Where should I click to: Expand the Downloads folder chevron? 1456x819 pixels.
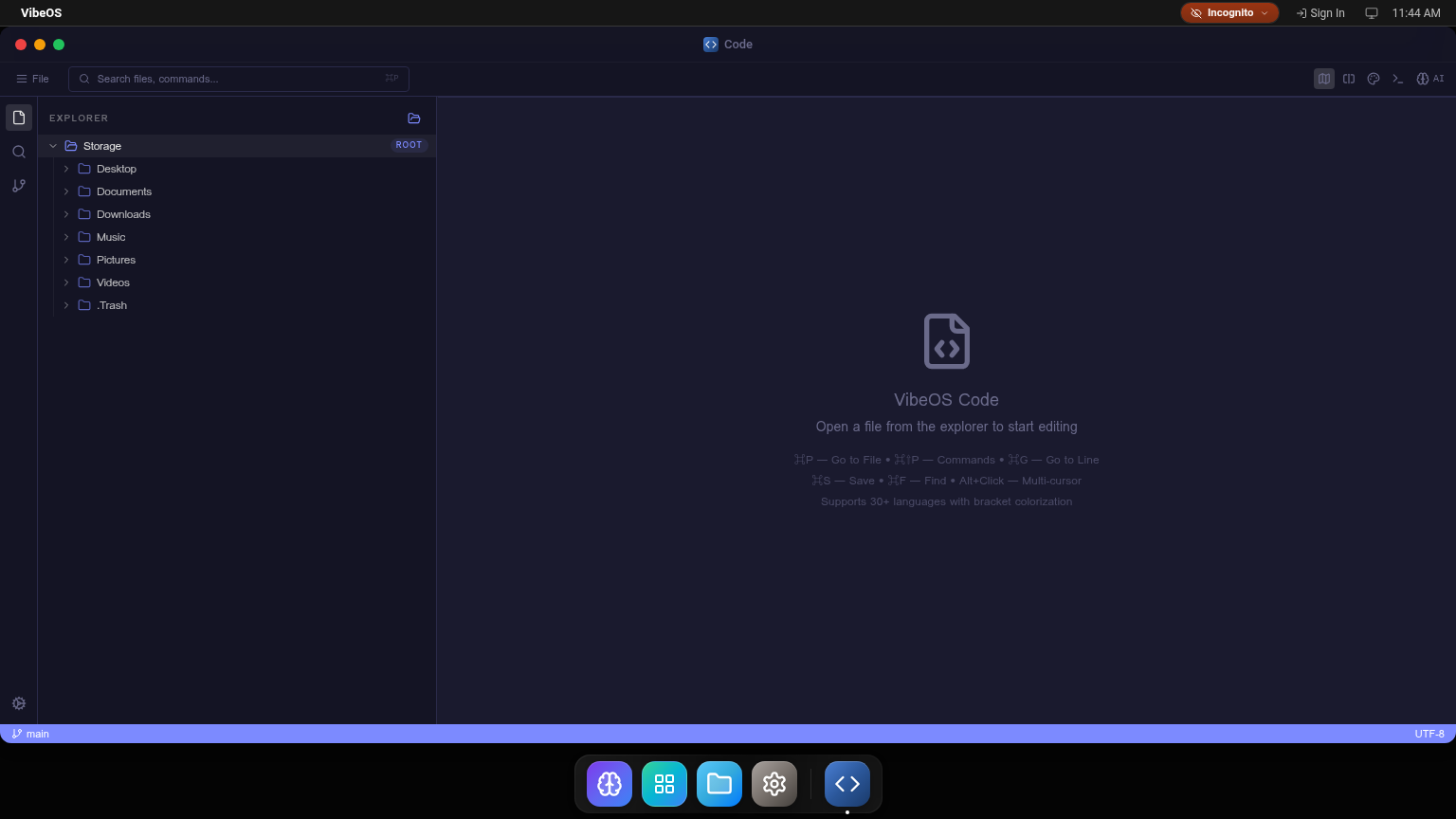coord(66,214)
